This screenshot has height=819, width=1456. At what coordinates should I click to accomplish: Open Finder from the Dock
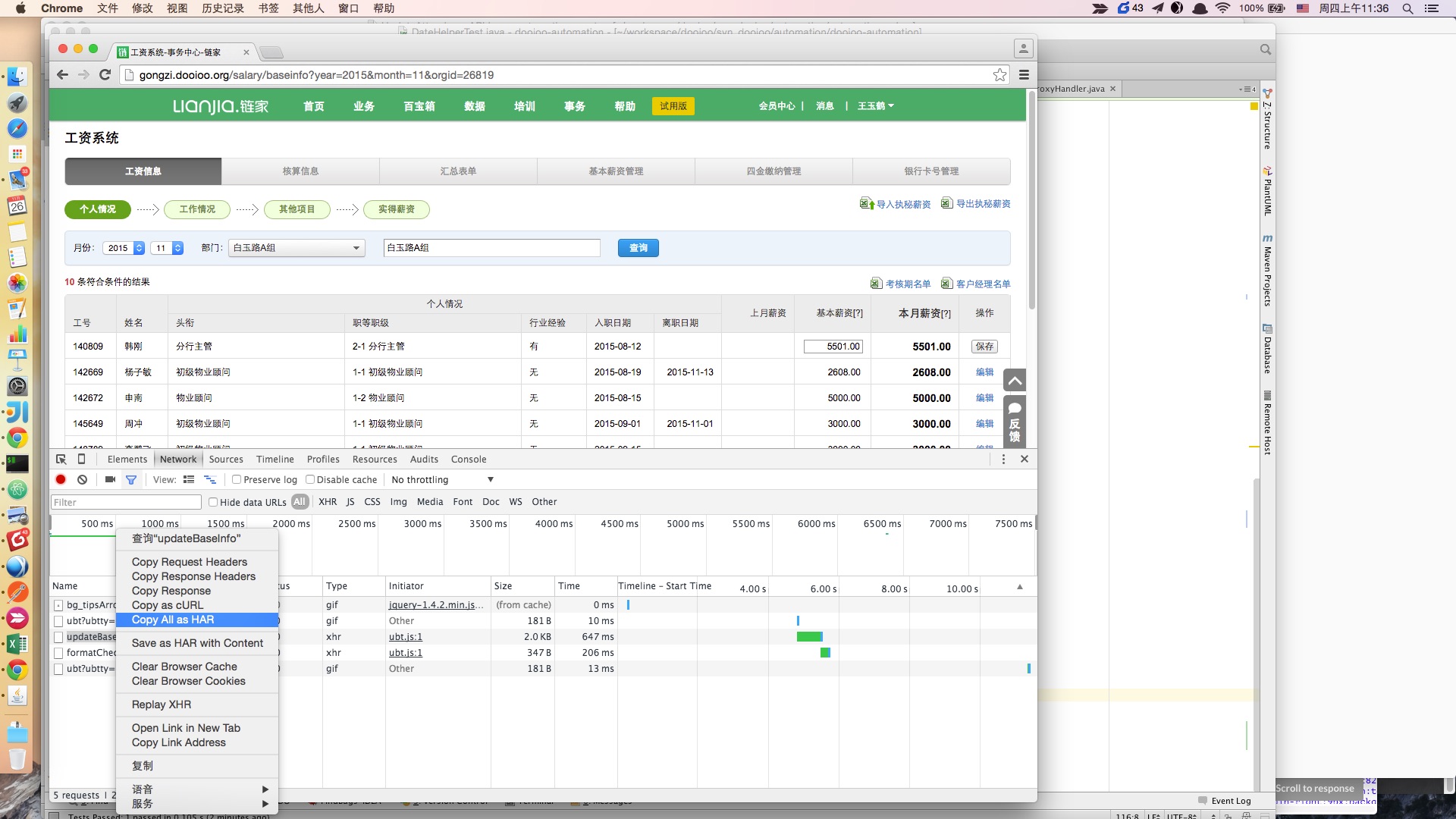(17, 77)
